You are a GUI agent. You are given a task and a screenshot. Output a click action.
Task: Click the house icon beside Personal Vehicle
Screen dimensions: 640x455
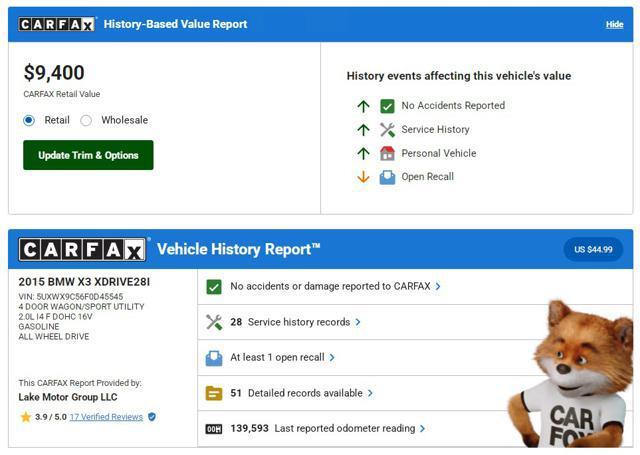coord(387,153)
